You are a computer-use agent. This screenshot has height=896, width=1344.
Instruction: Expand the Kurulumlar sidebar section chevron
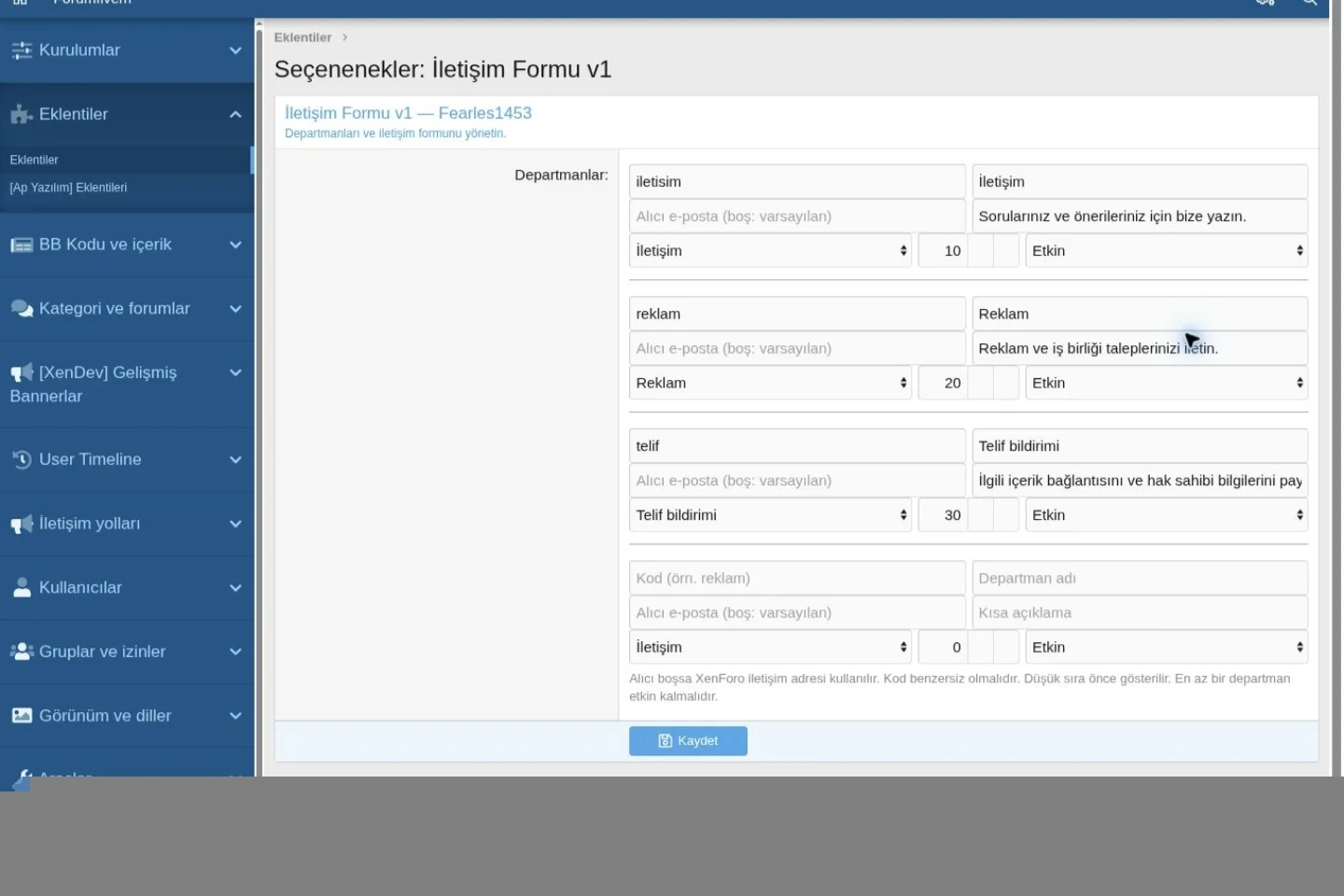235,50
